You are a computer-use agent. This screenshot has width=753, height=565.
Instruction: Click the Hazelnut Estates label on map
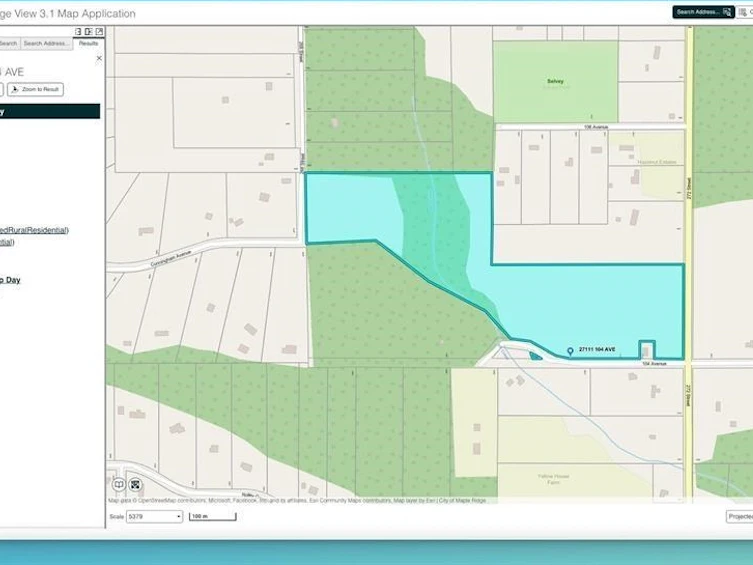(x=657, y=162)
